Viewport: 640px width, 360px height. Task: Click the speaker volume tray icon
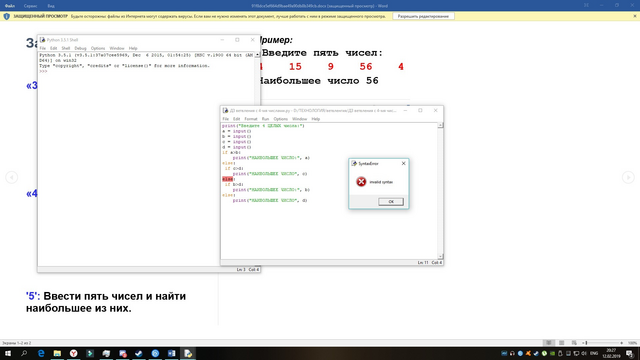pos(584,353)
